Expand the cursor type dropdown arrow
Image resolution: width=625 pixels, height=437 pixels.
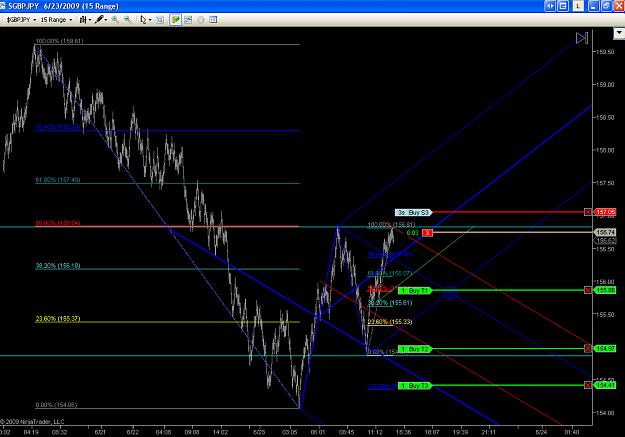[150, 20]
